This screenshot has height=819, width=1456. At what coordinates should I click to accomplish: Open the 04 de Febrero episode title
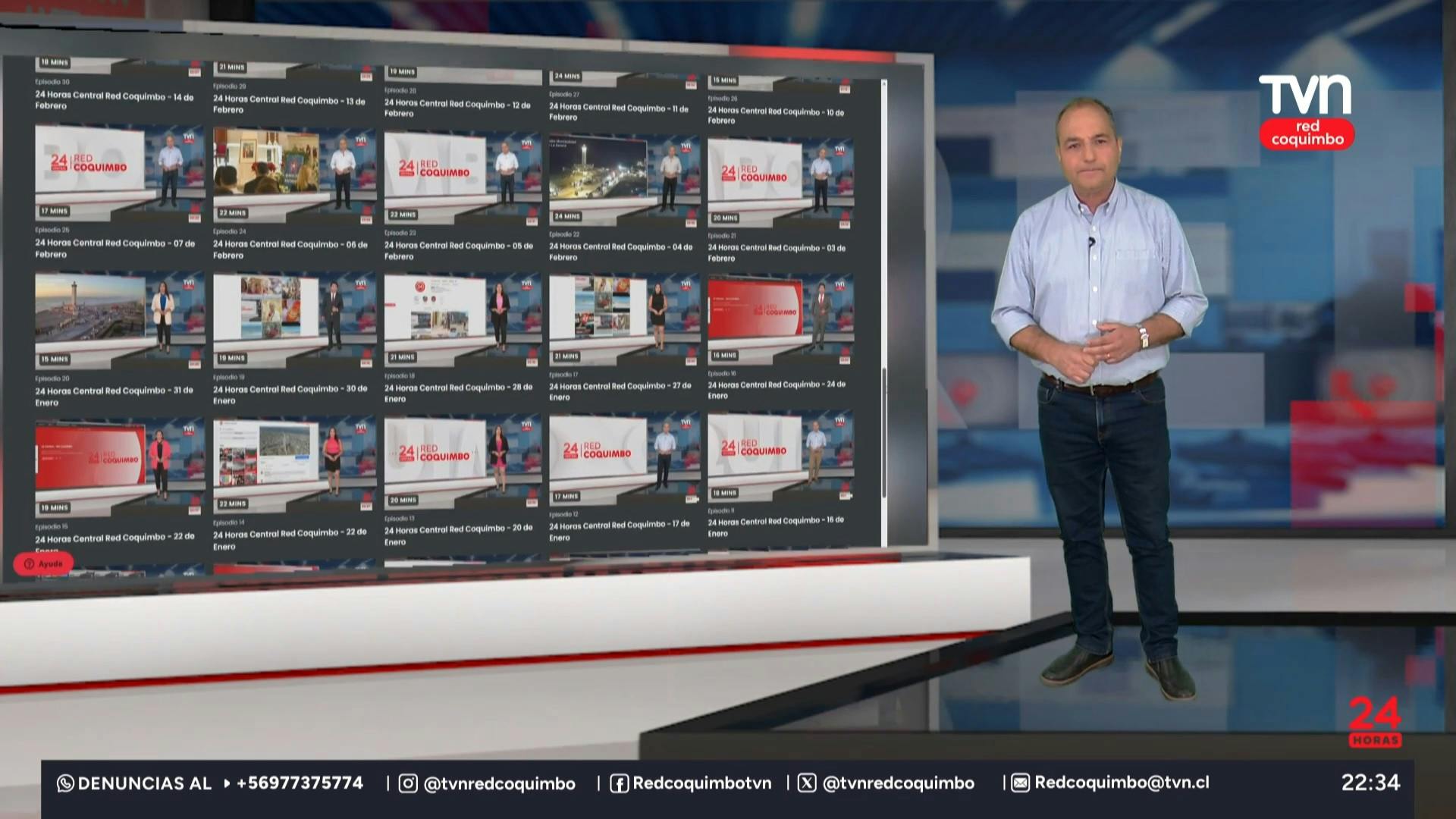pos(620,252)
